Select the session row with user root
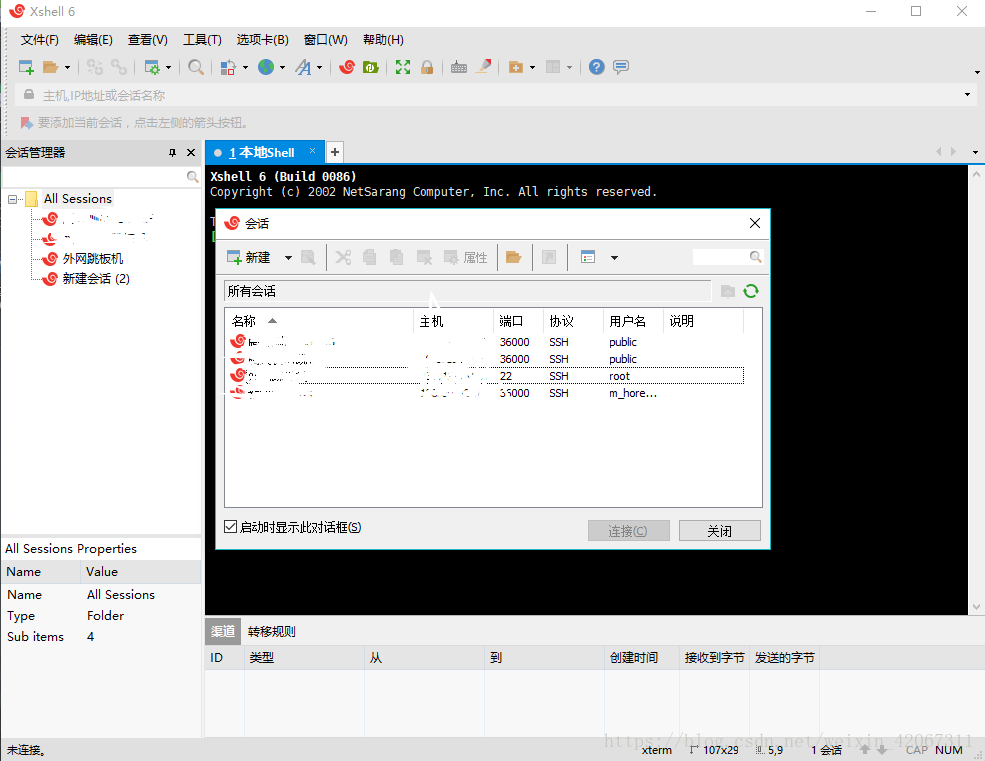The width and height of the screenshot is (985, 761). point(485,376)
